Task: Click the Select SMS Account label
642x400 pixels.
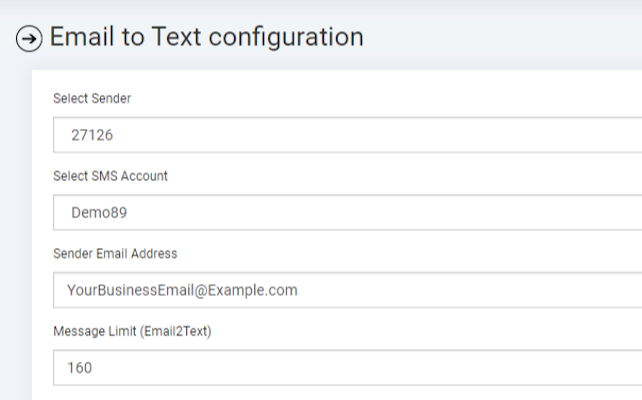Action: pyautogui.click(x=110, y=176)
